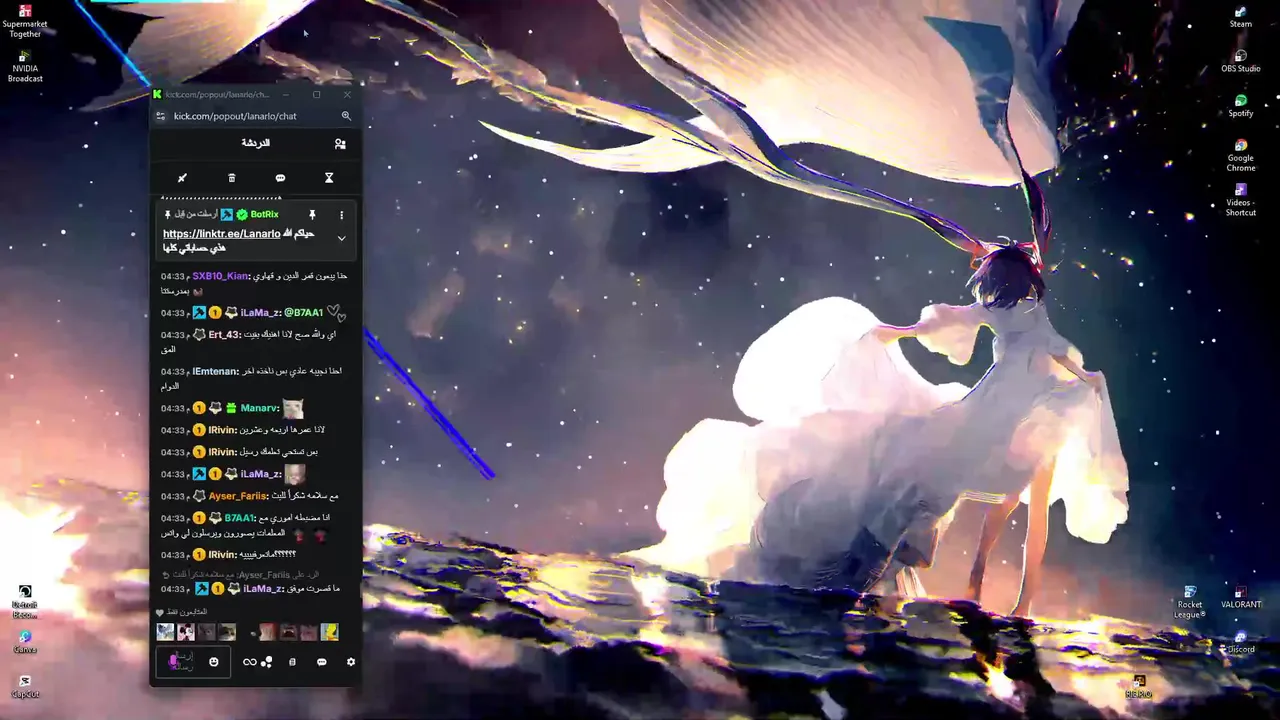Click the B7AA1 username in chat
The width and height of the screenshot is (1280, 720).
click(240, 518)
